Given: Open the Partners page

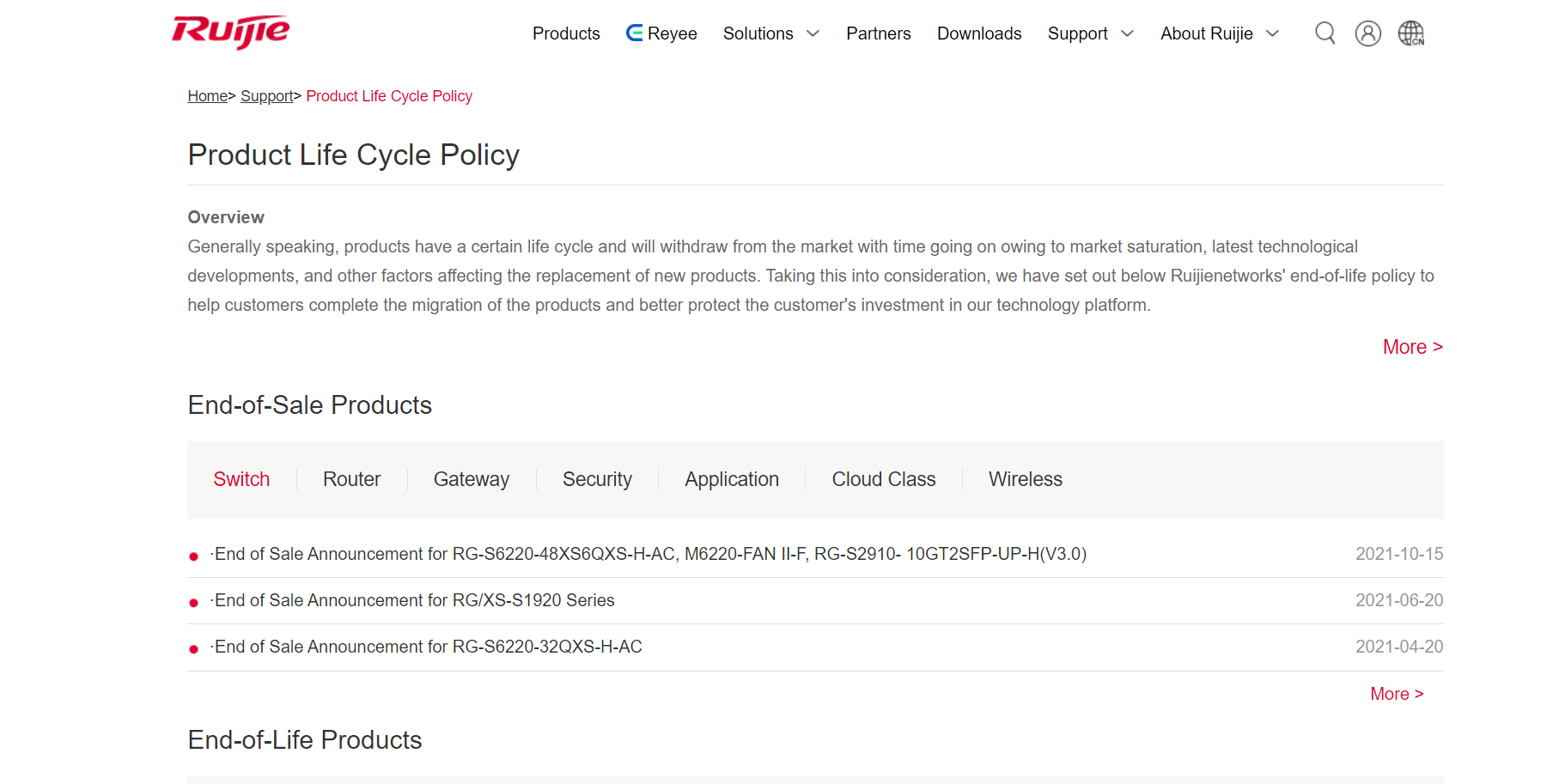Looking at the screenshot, I should pyautogui.click(x=879, y=33).
